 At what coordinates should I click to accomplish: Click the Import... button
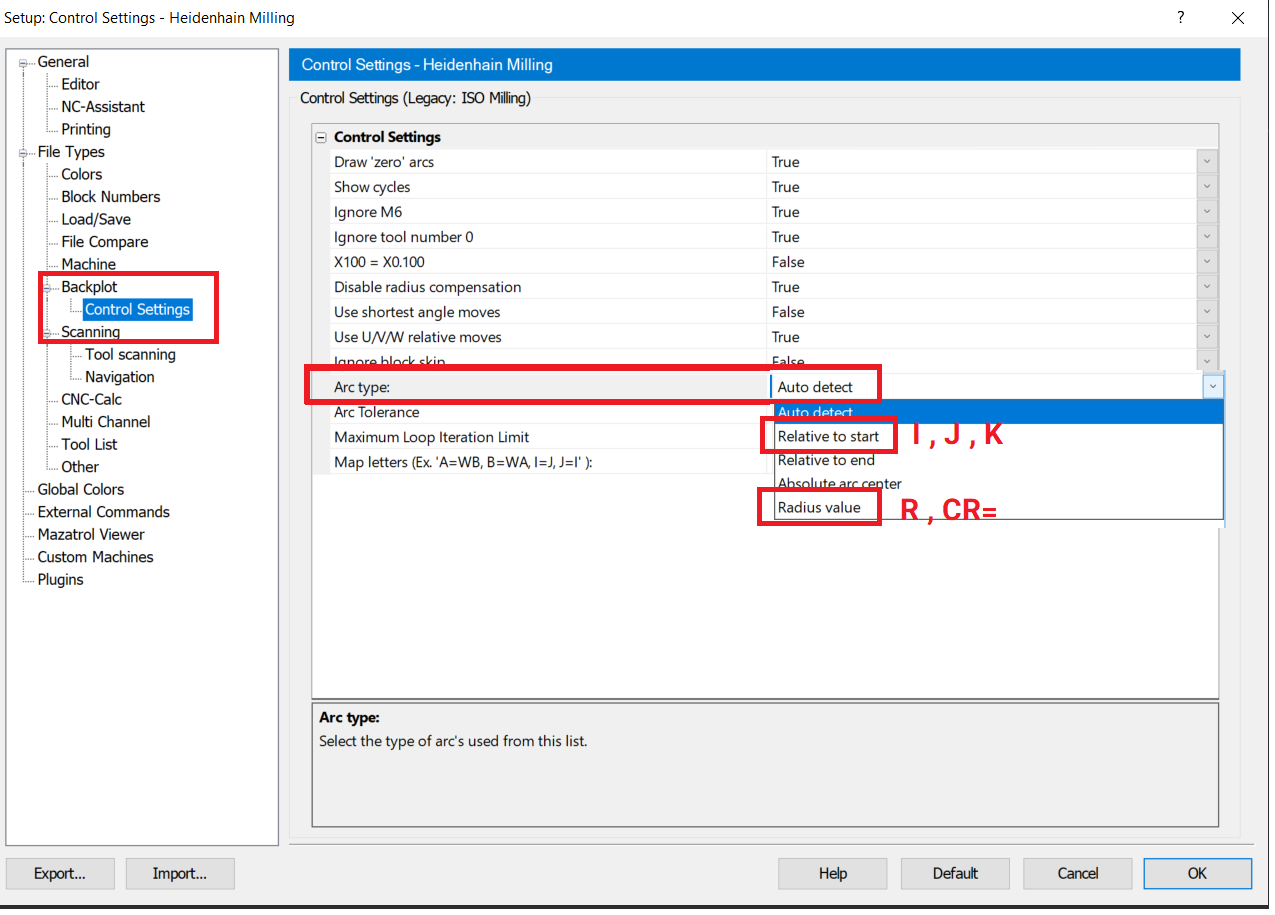(x=180, y=873)
